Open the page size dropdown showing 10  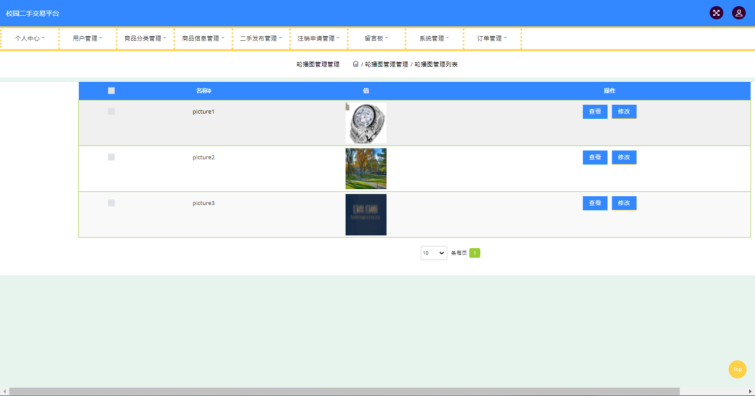pyautogui.click(x=433, y=253)
